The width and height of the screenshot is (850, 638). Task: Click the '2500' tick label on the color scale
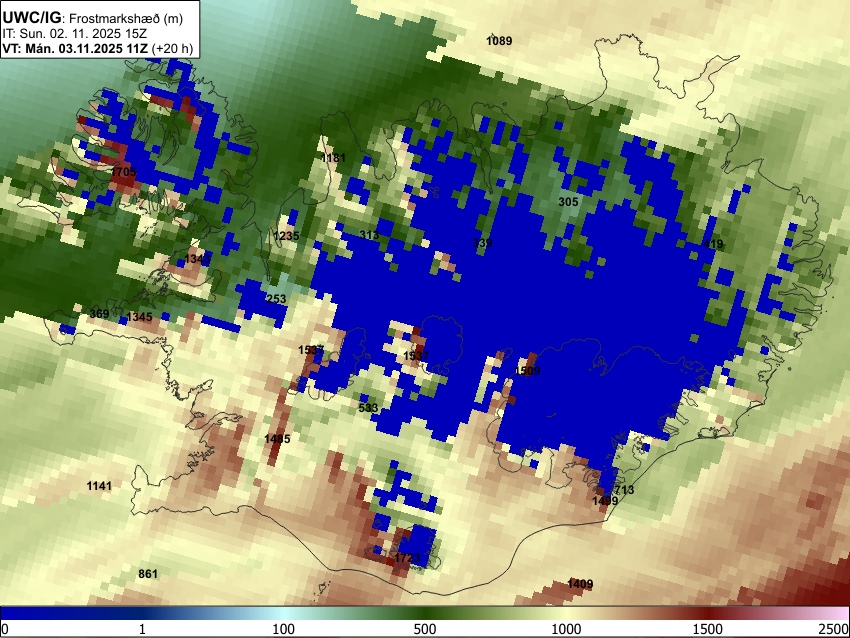pos(834,629)
